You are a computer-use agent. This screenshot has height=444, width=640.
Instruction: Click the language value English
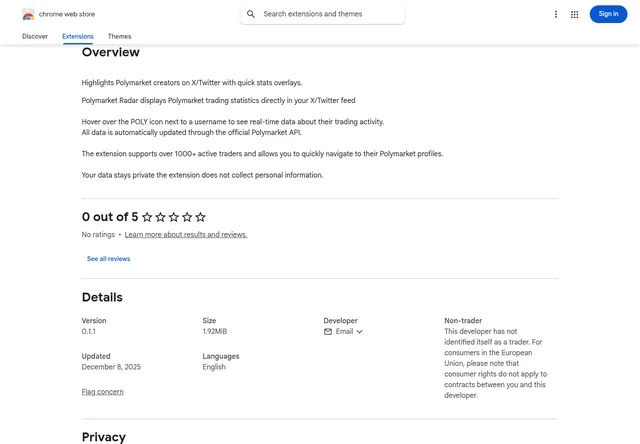point(214,367)
